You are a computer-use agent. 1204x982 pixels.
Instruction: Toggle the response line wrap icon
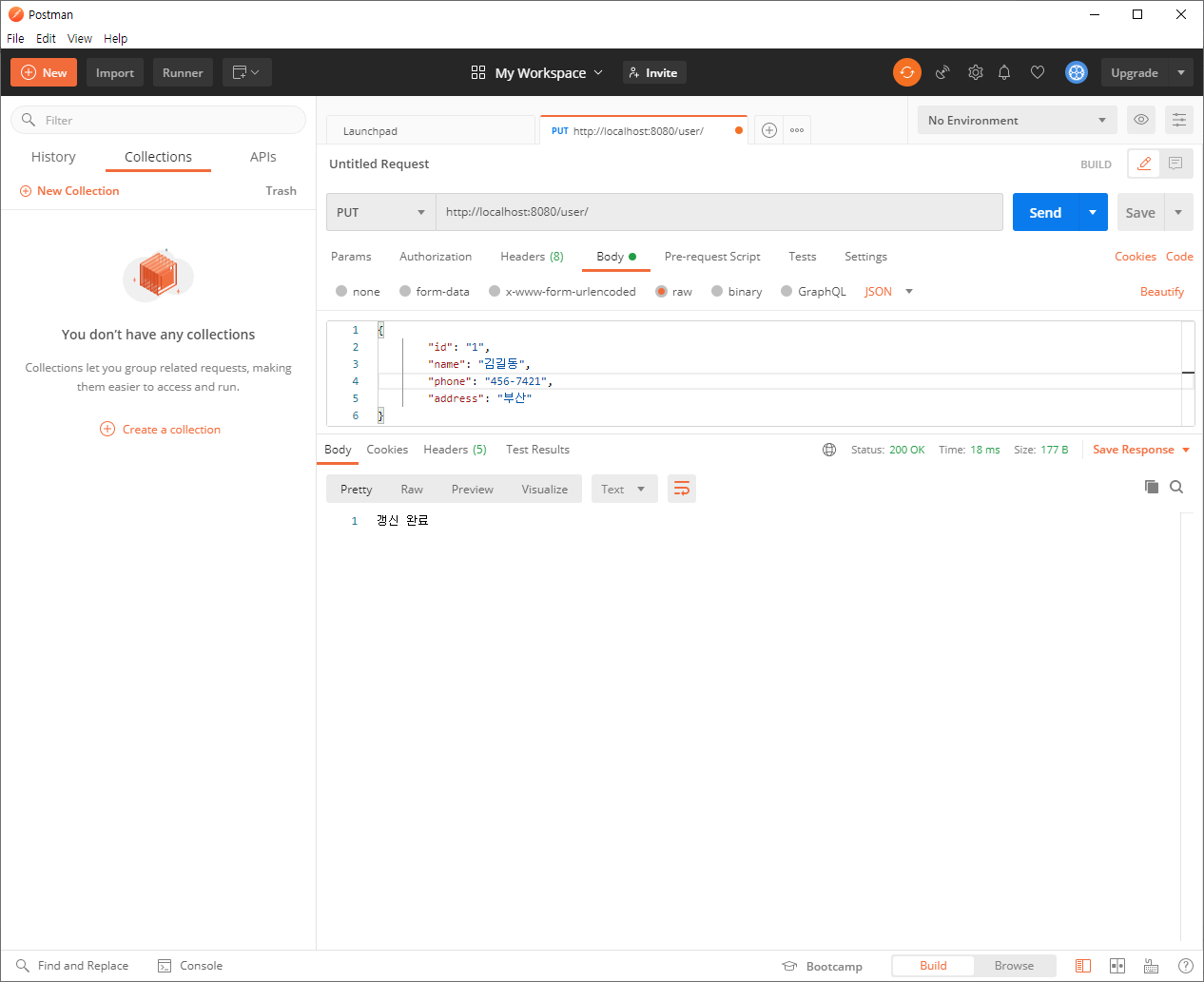click(682, 489)
